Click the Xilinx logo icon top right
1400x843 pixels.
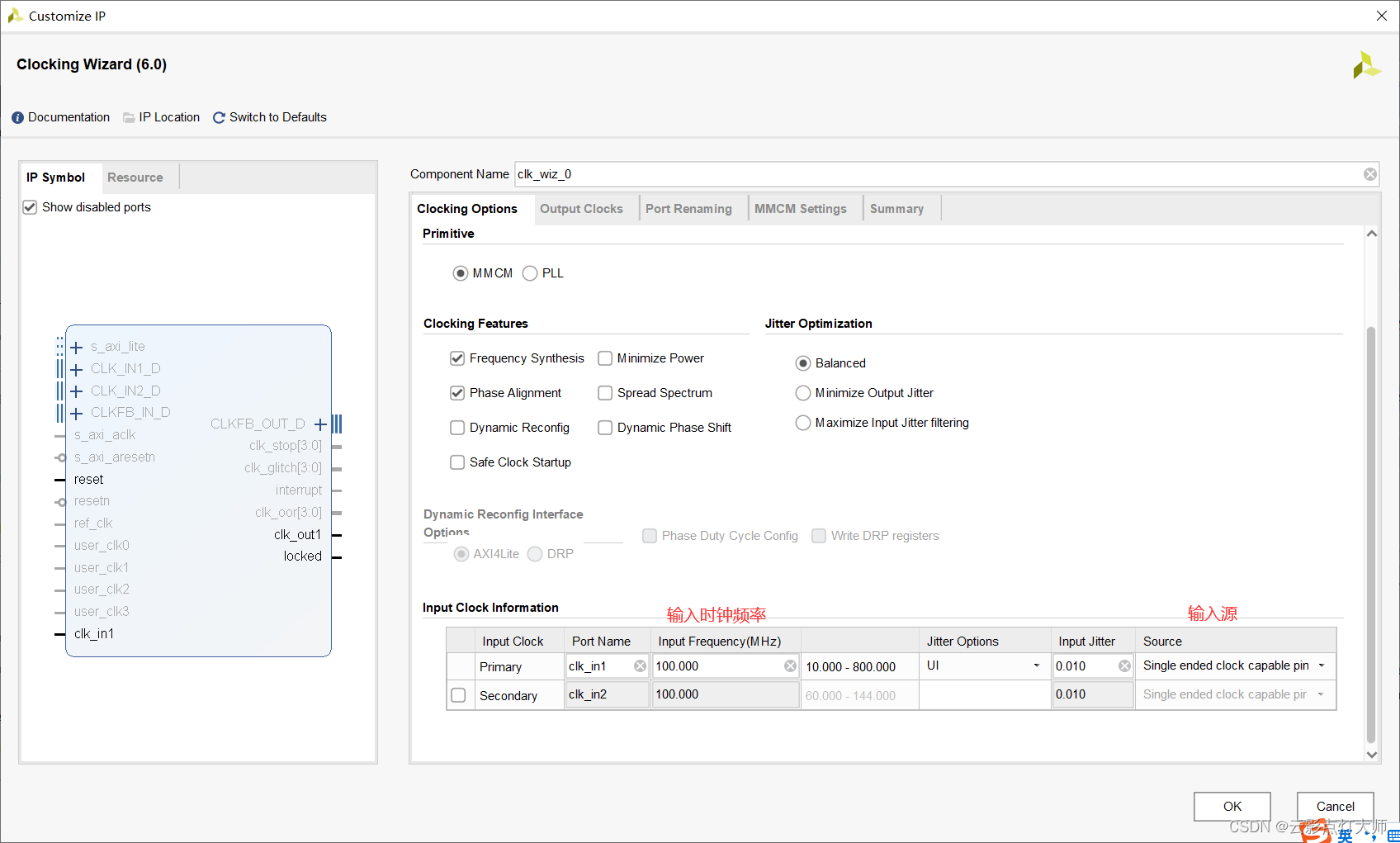click(x=1366, y=65)
